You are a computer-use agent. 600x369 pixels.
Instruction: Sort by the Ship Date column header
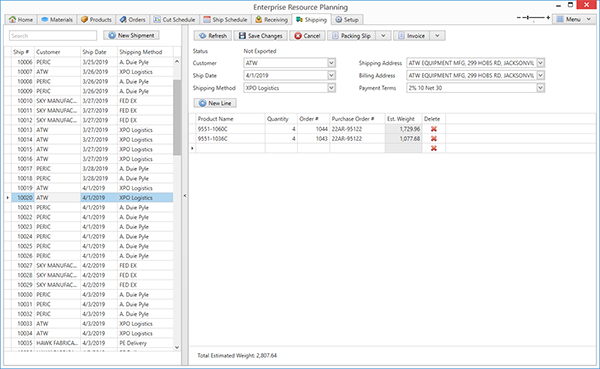(x=99, y=52)
